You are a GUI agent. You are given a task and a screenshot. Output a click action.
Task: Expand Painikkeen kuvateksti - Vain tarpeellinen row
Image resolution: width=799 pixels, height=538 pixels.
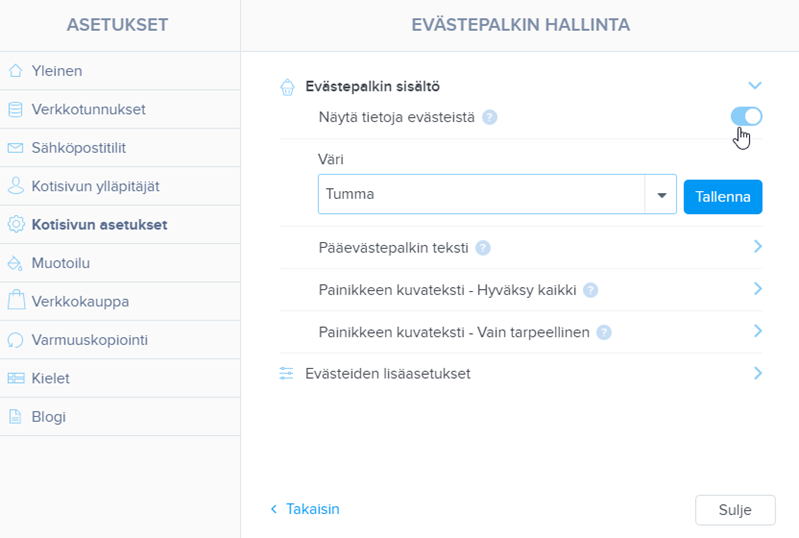757,331
